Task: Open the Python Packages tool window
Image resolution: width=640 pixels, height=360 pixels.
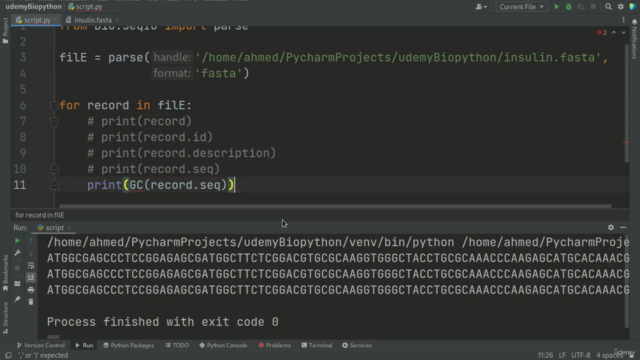Action: pos(129,345)
